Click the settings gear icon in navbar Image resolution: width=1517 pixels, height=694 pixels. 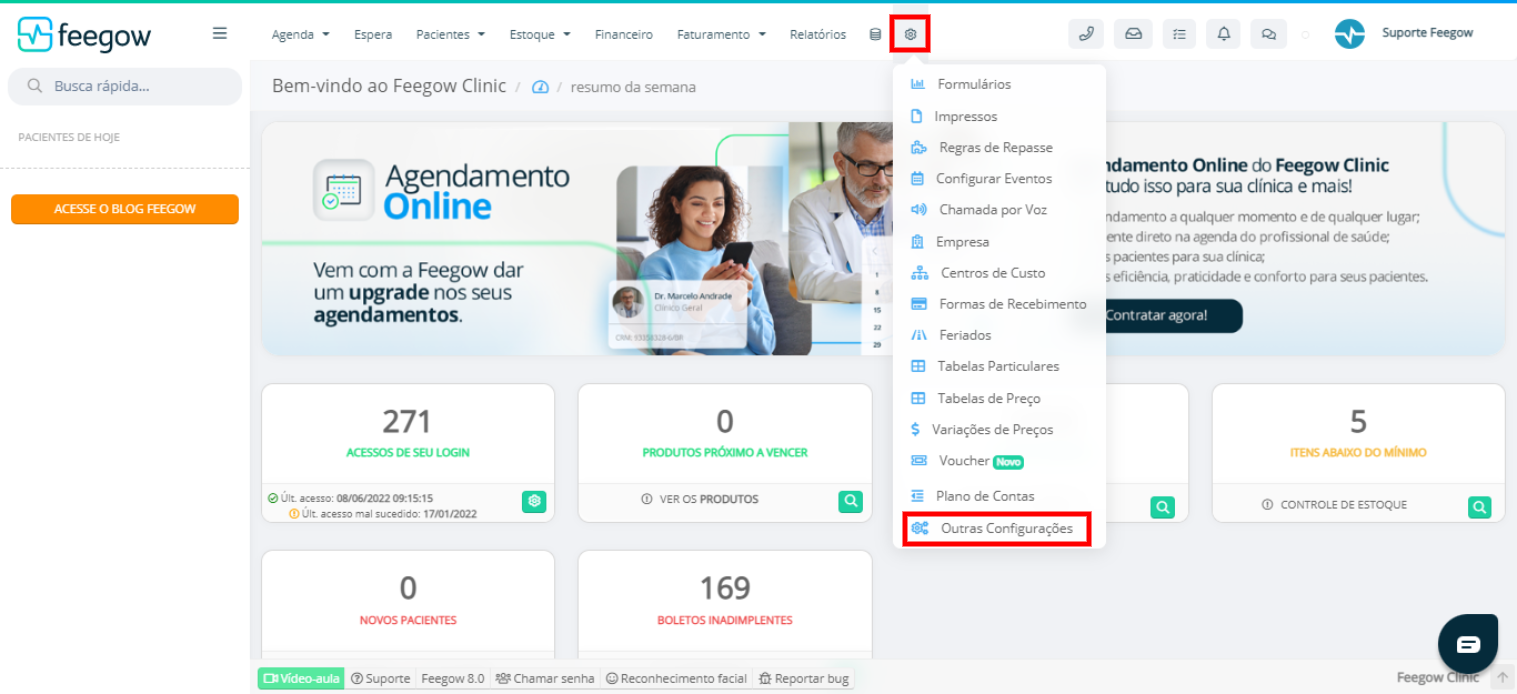click(910, 34)
